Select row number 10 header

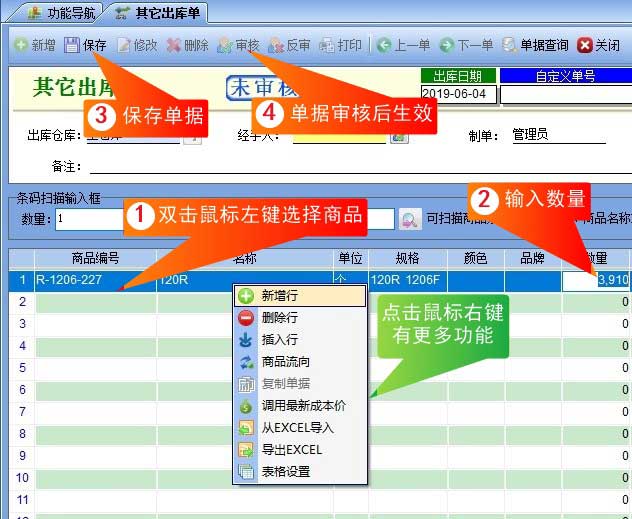pos(22,478)
